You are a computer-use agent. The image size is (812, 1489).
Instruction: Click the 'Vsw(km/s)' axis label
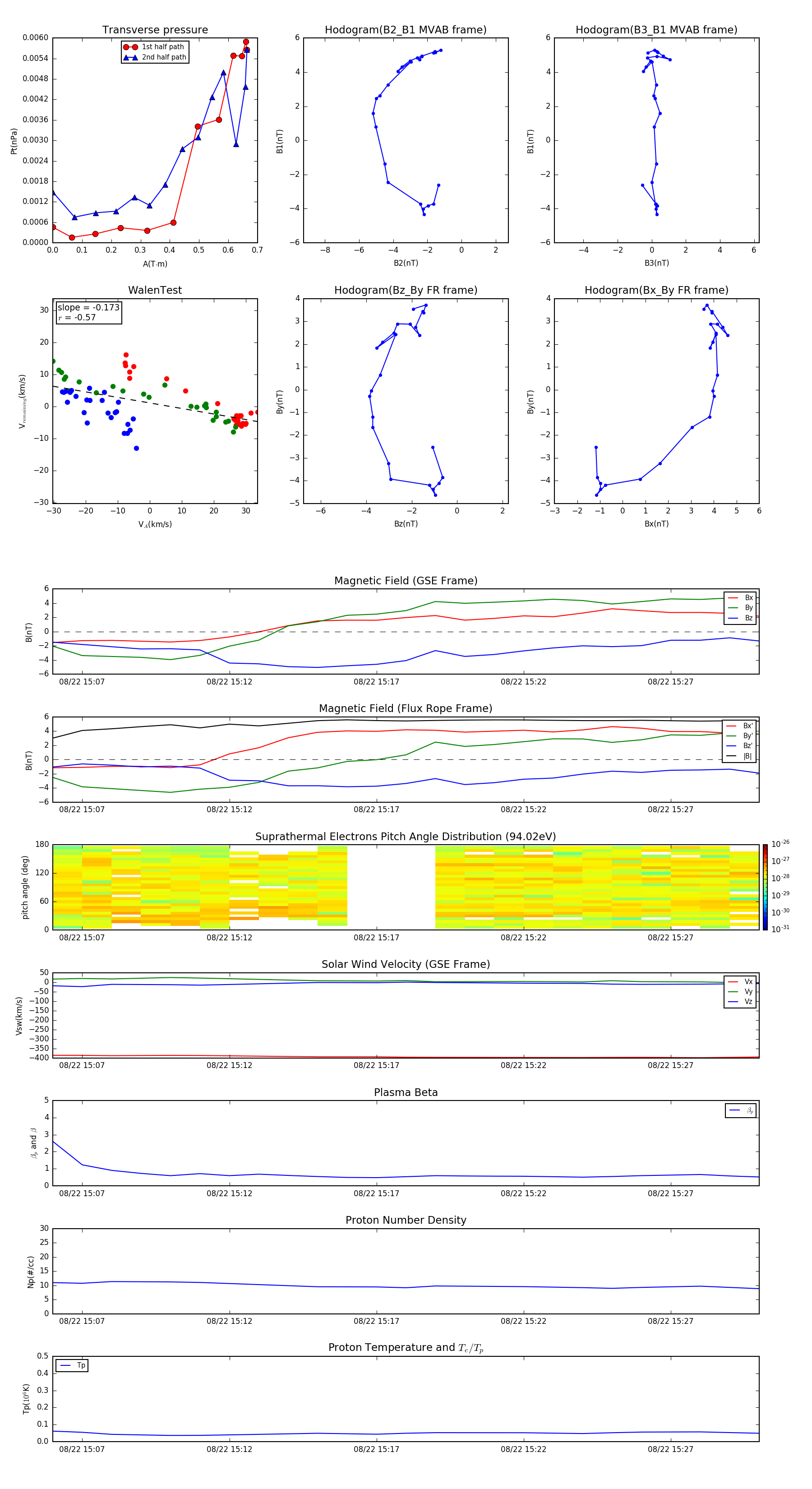click(19, 1016)
